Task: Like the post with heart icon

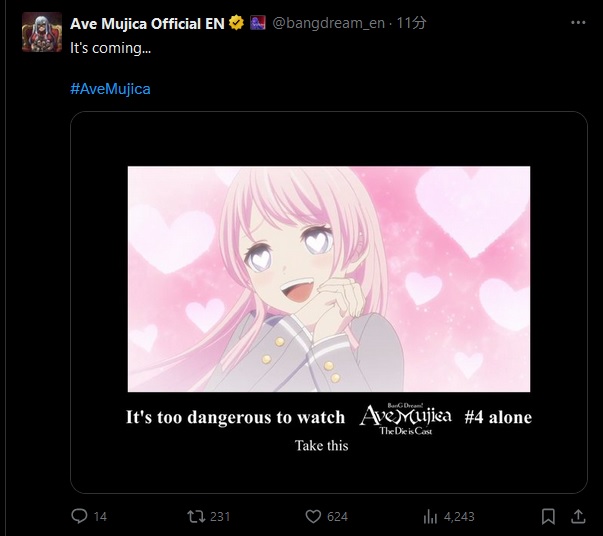Action: tap(313, 516)
